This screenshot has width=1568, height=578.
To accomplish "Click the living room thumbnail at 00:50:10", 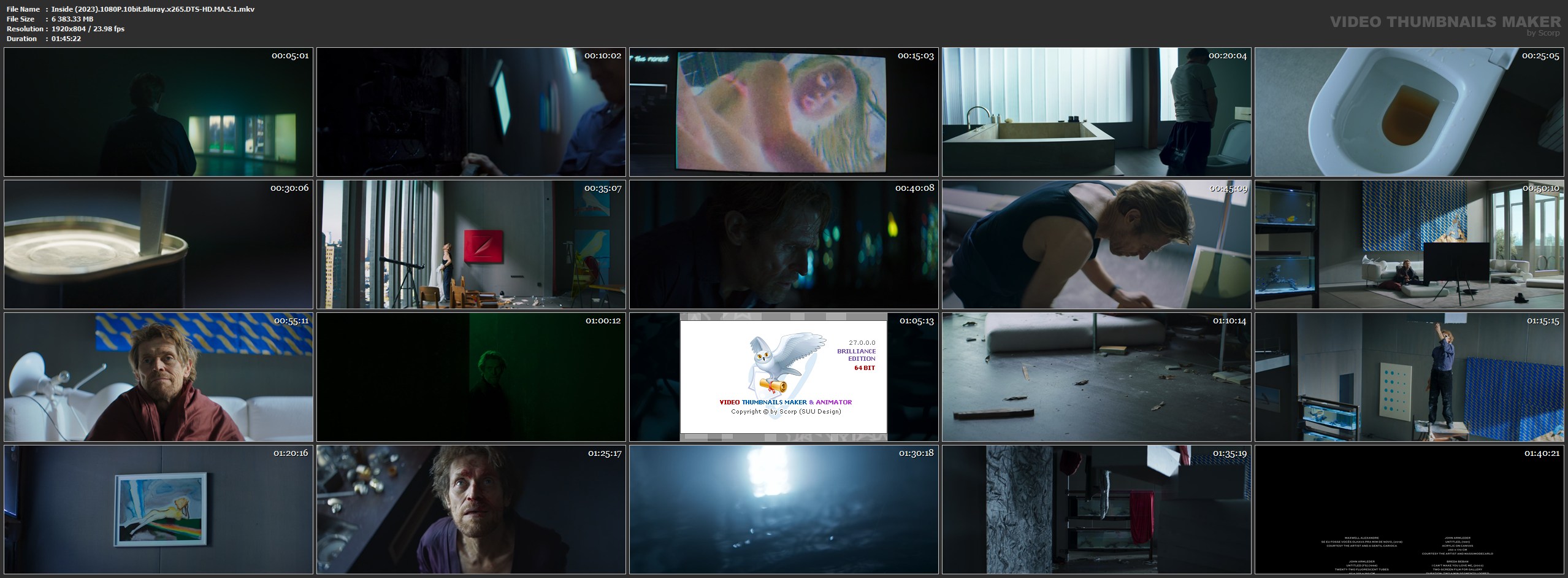I will (1409, 244).
